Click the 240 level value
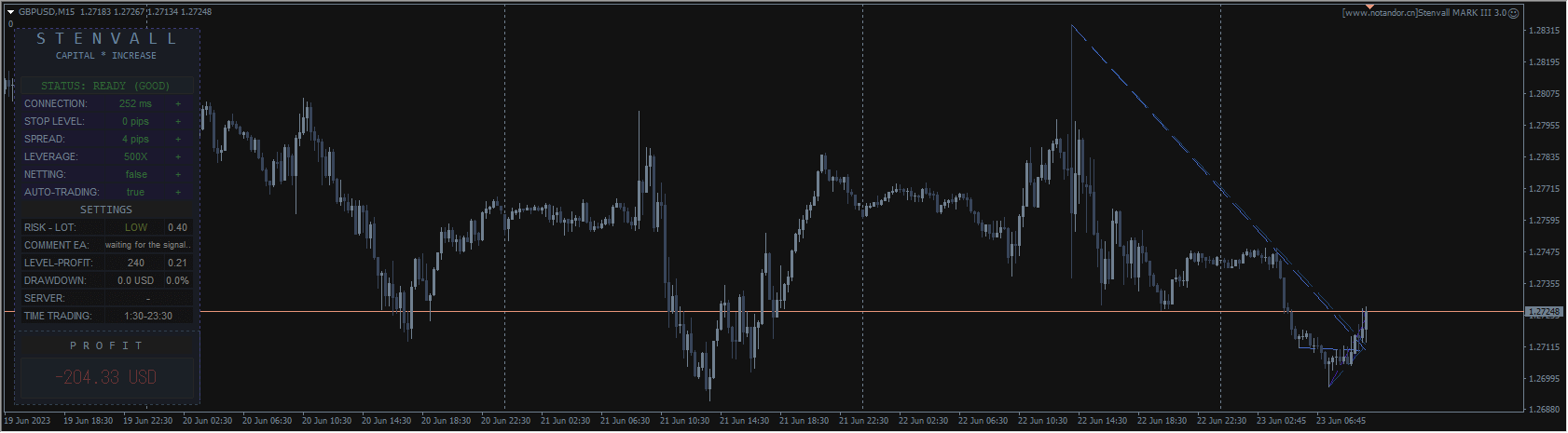The width and height of the screenshot is (1568, 433). pyautogui.click(x=136, y=264)
